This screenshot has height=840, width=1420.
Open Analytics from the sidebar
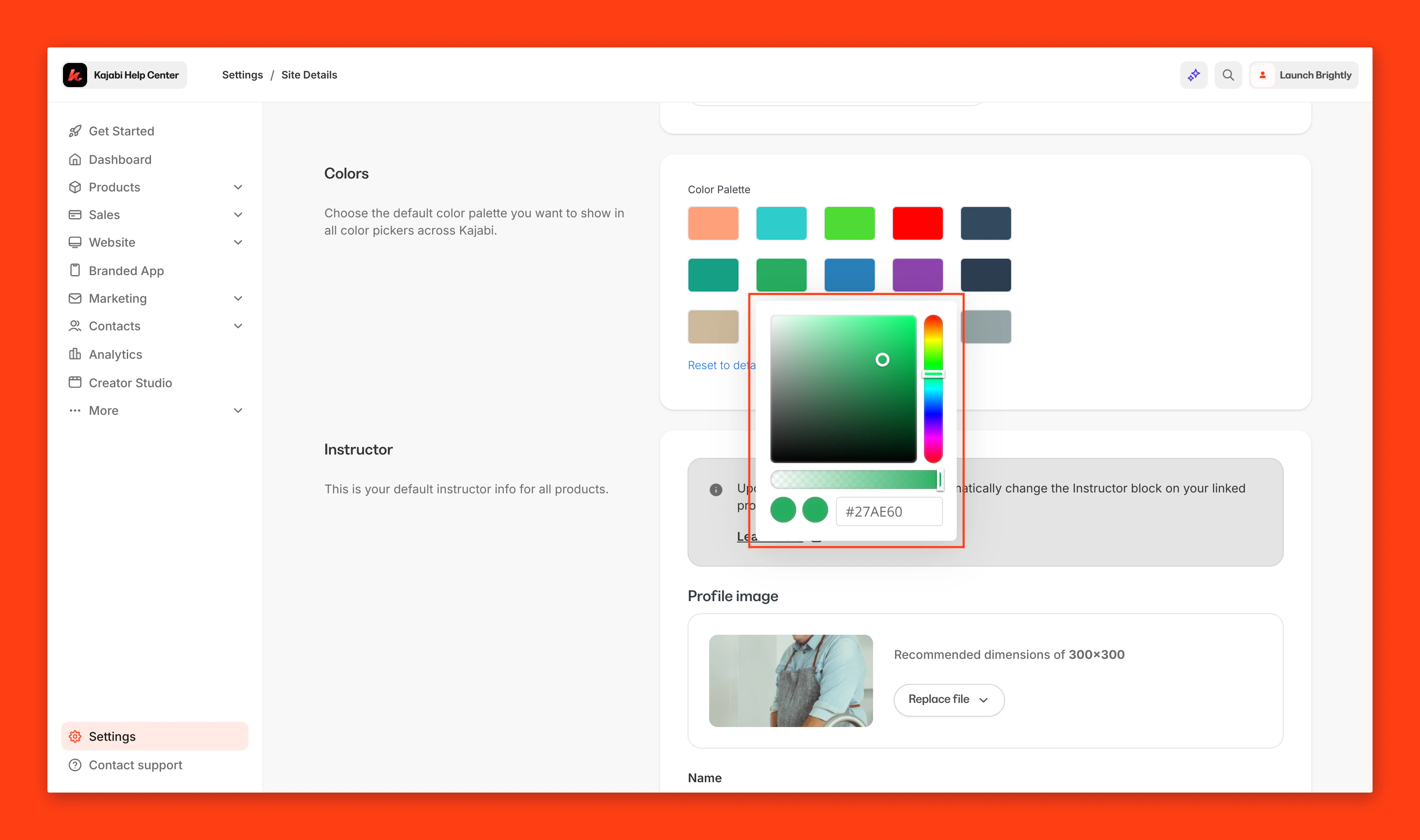[x=115, y=354]
